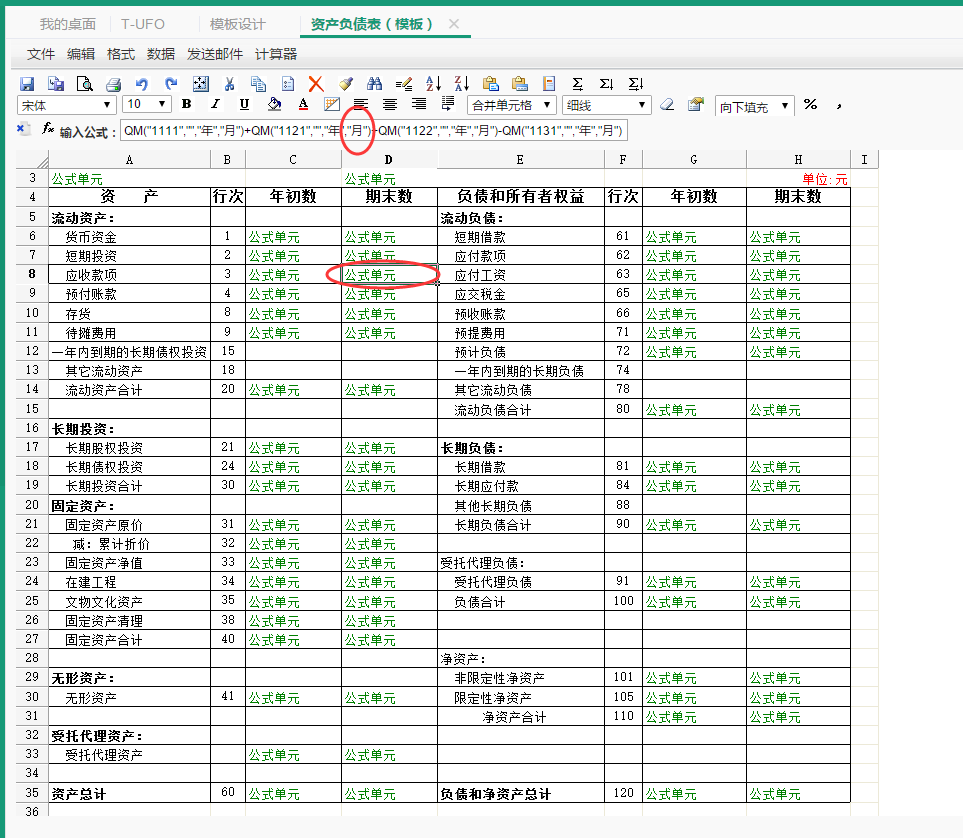Open Print Preview with the magnifier page icon
This screenshot has width=963, height=838.
[x=85, y=84]
